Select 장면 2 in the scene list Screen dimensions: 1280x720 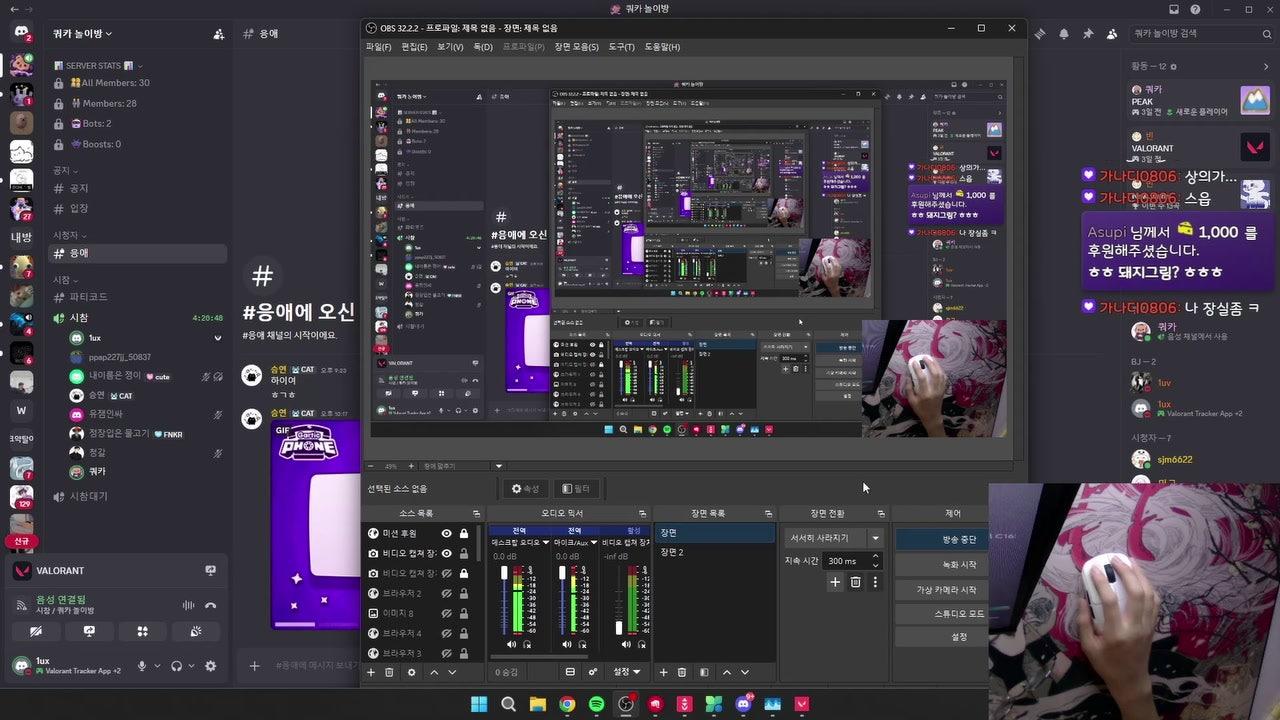(x=714, y=552)
